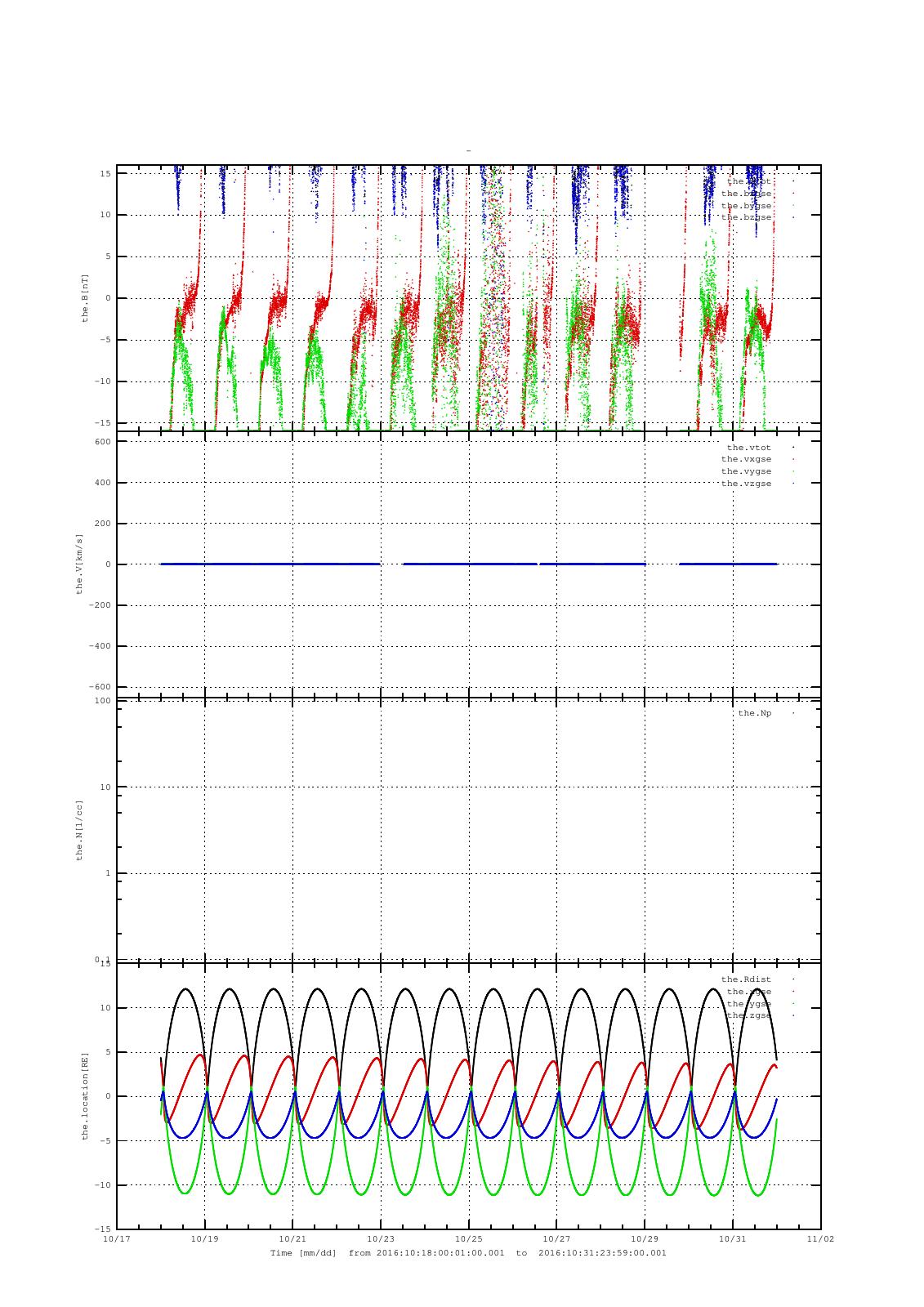924x1307 pixels.
Task: Click the -200 velocity tick label
Action: (100, 605)
